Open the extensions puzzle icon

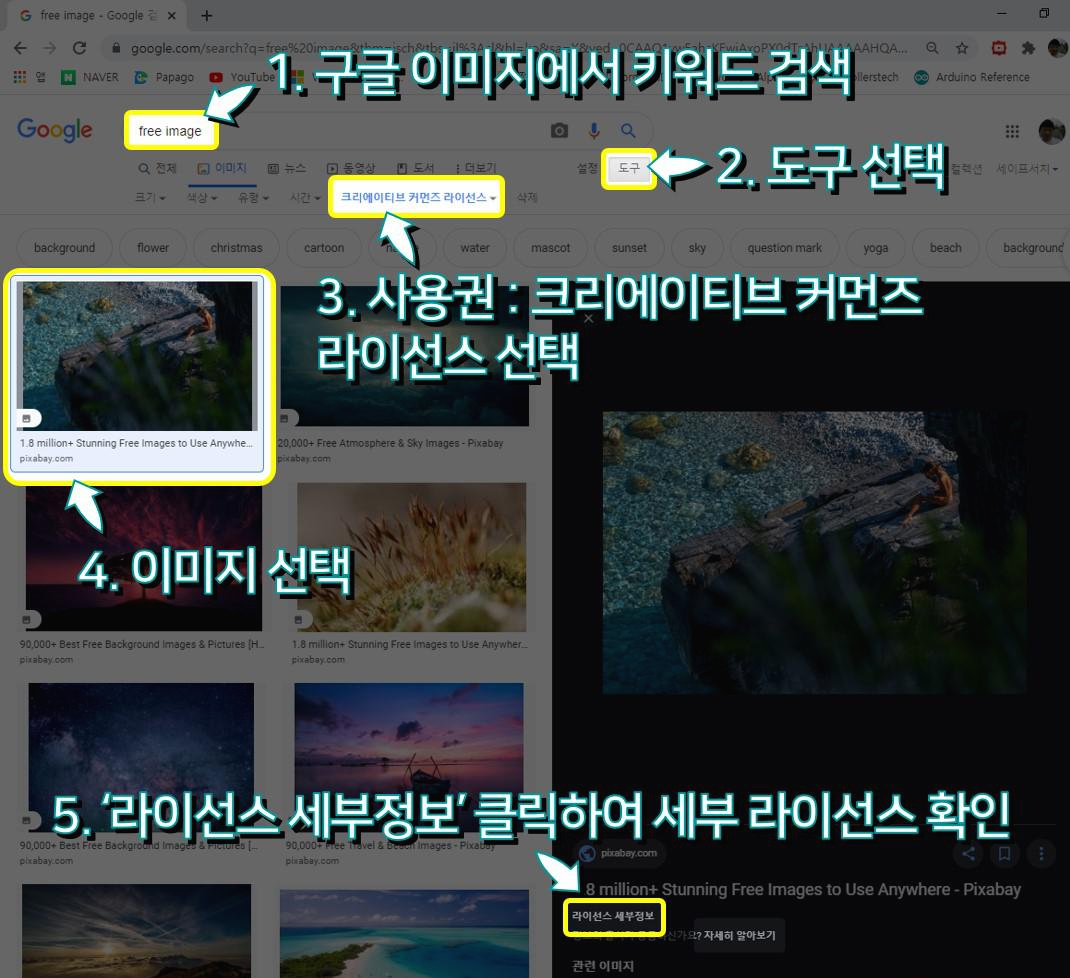point(1028,48)
